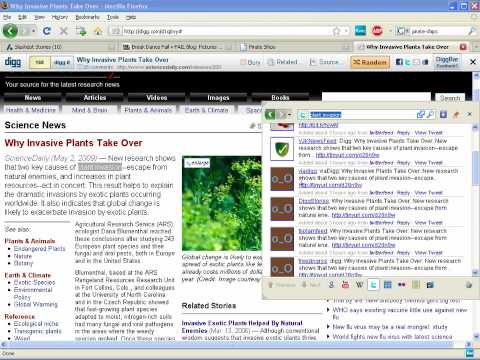Go back in search popup panel

tap(270, 115)
